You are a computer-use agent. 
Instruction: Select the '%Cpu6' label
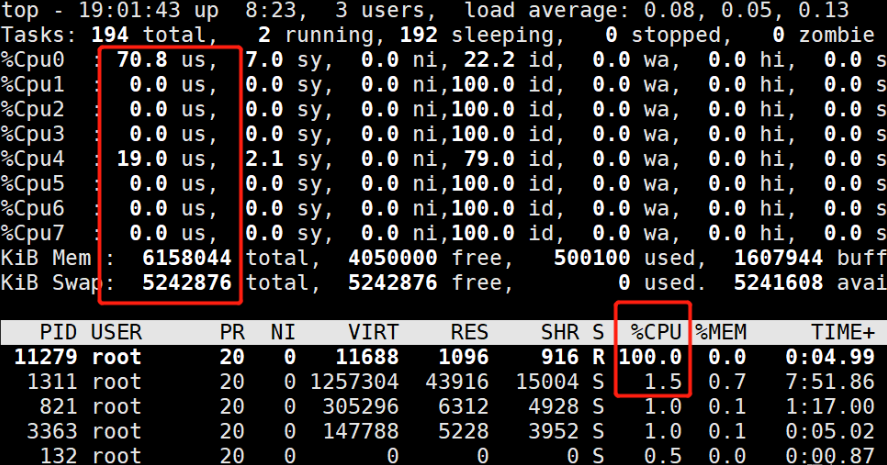click(x=33, y=209)
